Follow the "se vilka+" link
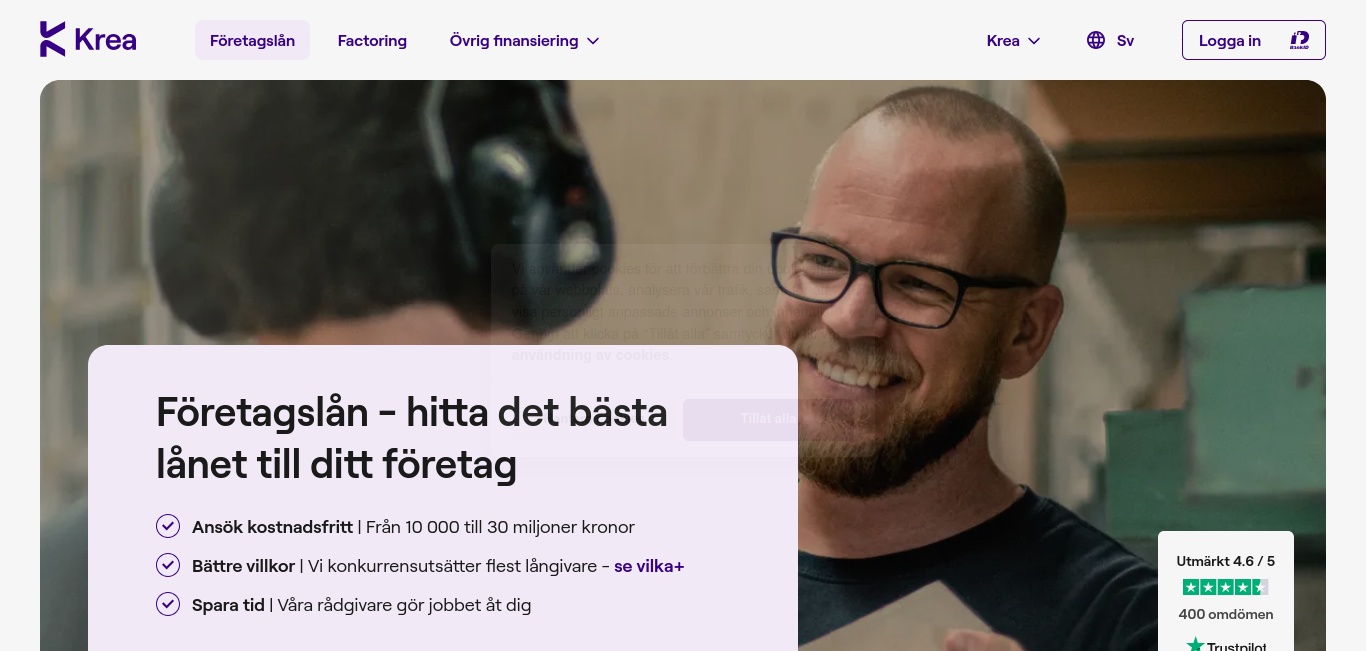The width and height of the screenshot is (1366, 651). [x=649, y=566]
